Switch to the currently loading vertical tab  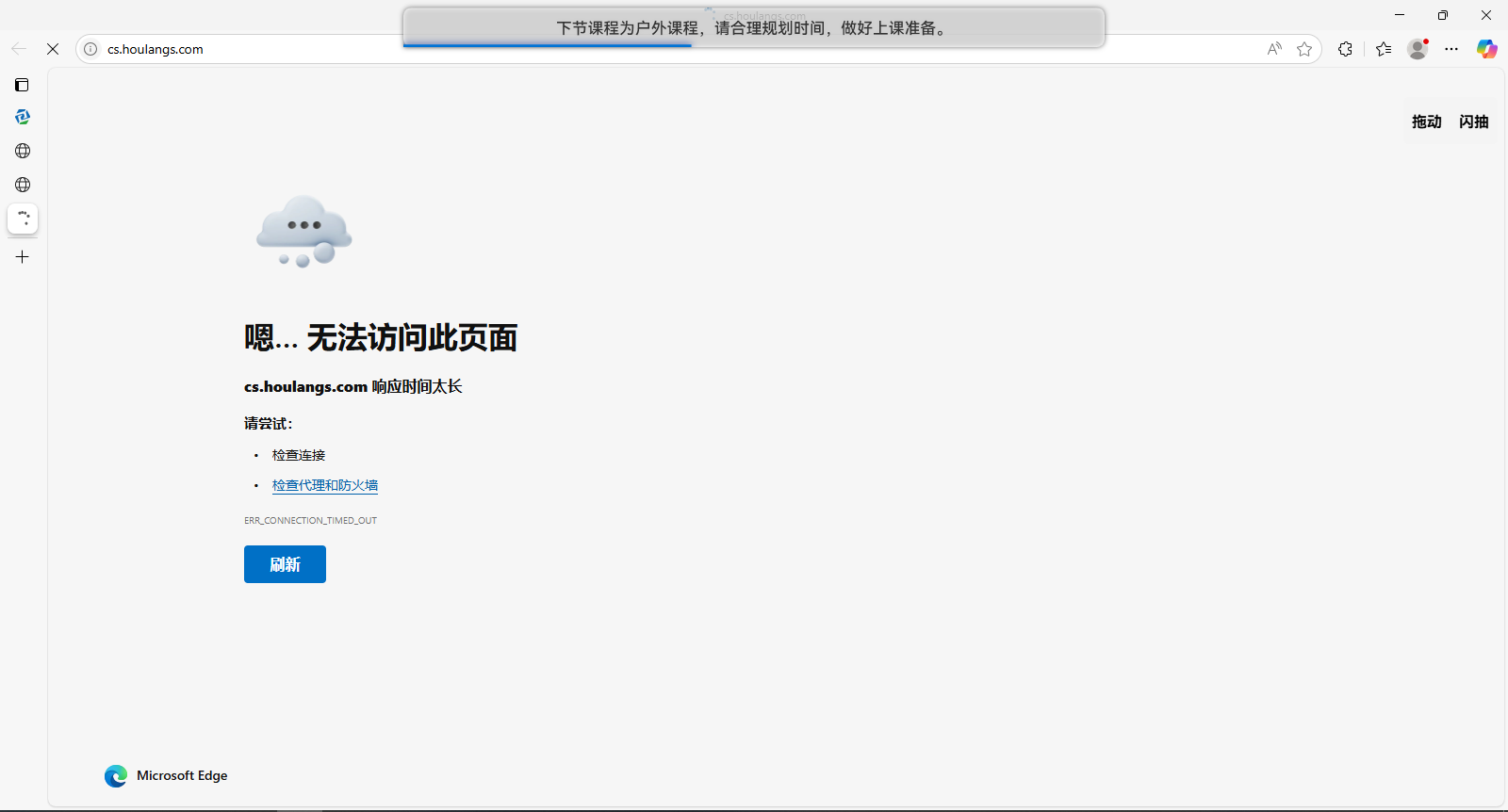click(23, 219)
